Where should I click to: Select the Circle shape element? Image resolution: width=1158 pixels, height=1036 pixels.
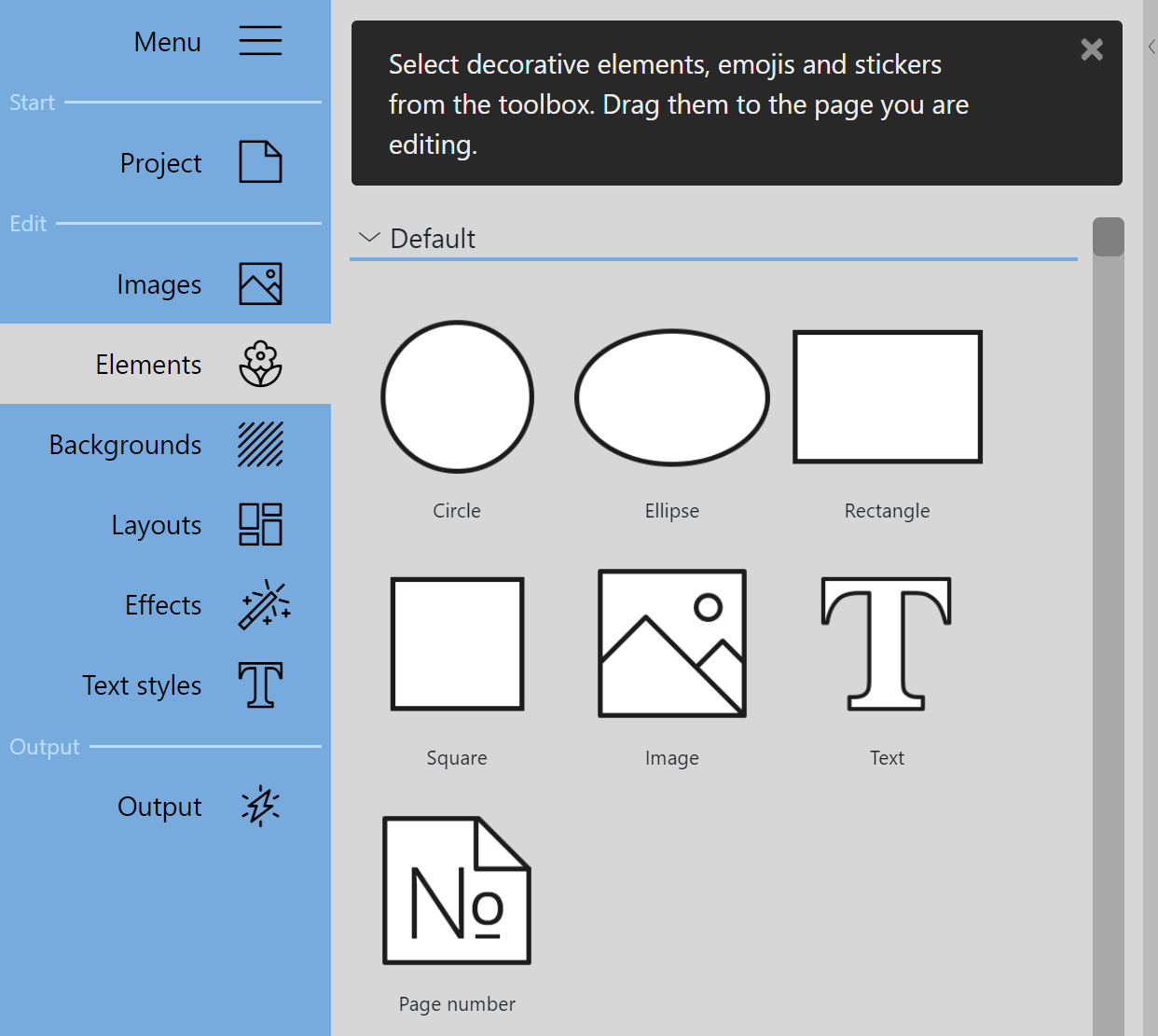[457, 396]
